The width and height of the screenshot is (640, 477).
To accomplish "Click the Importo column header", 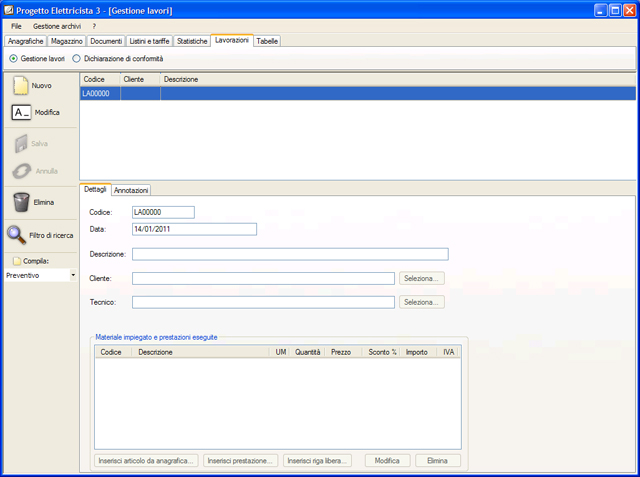I will 417,352.
